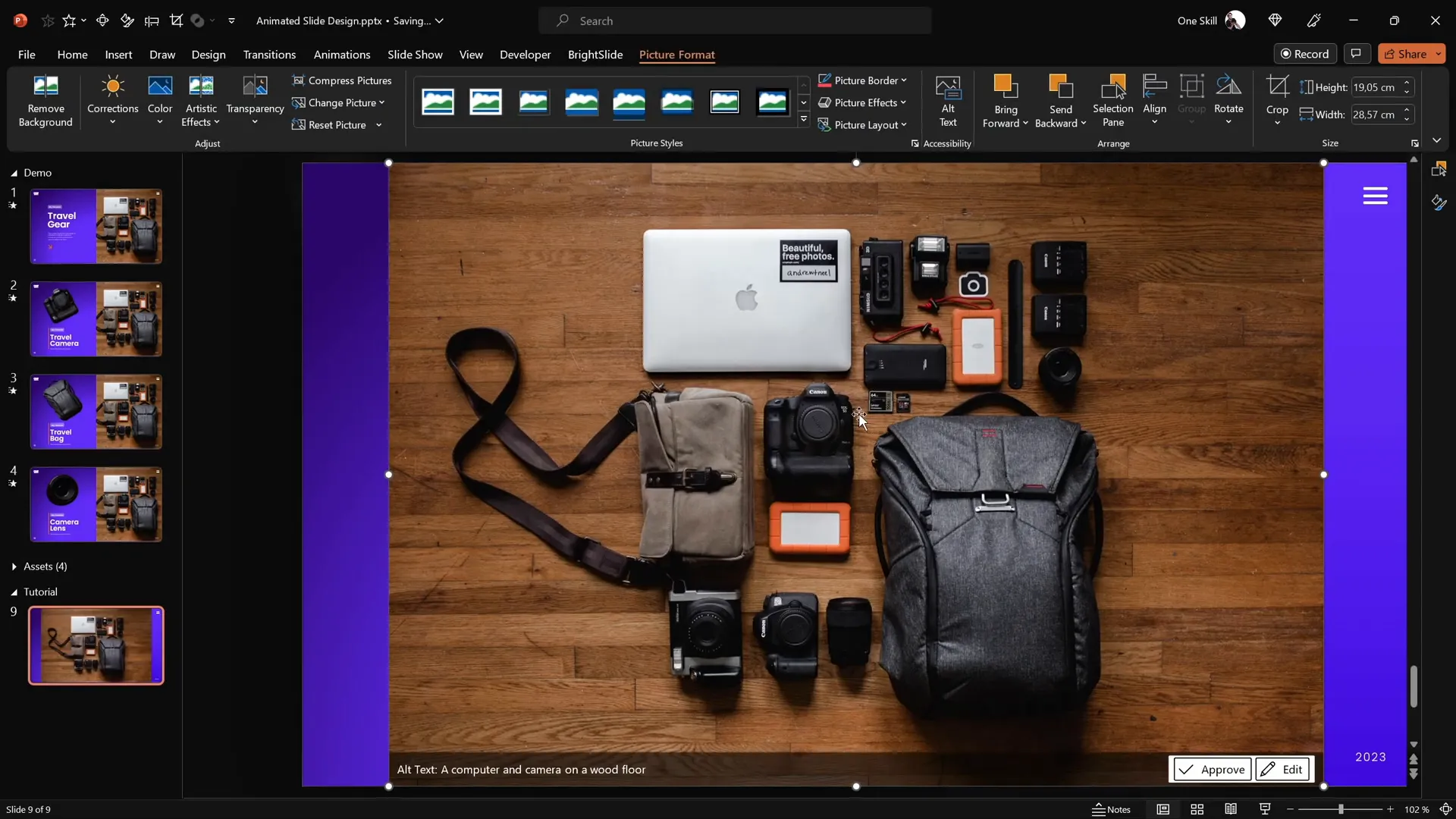Toggle the Notes pane
The width and height of the screenshot is (1456, 819).
1111,809
